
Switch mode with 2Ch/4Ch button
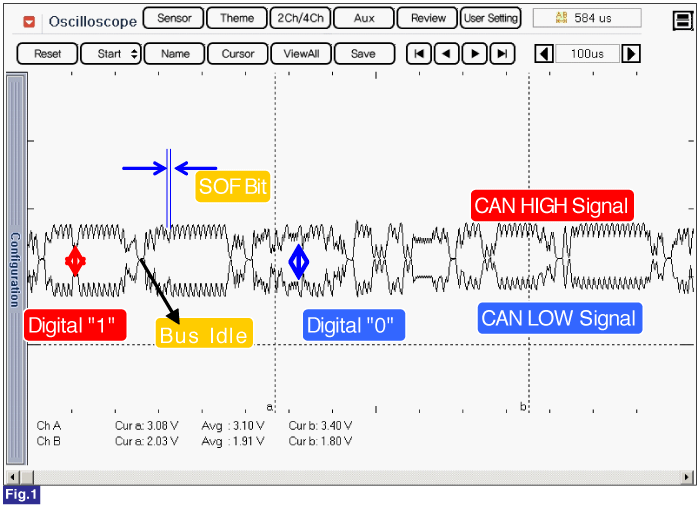(x=300, y=18)
